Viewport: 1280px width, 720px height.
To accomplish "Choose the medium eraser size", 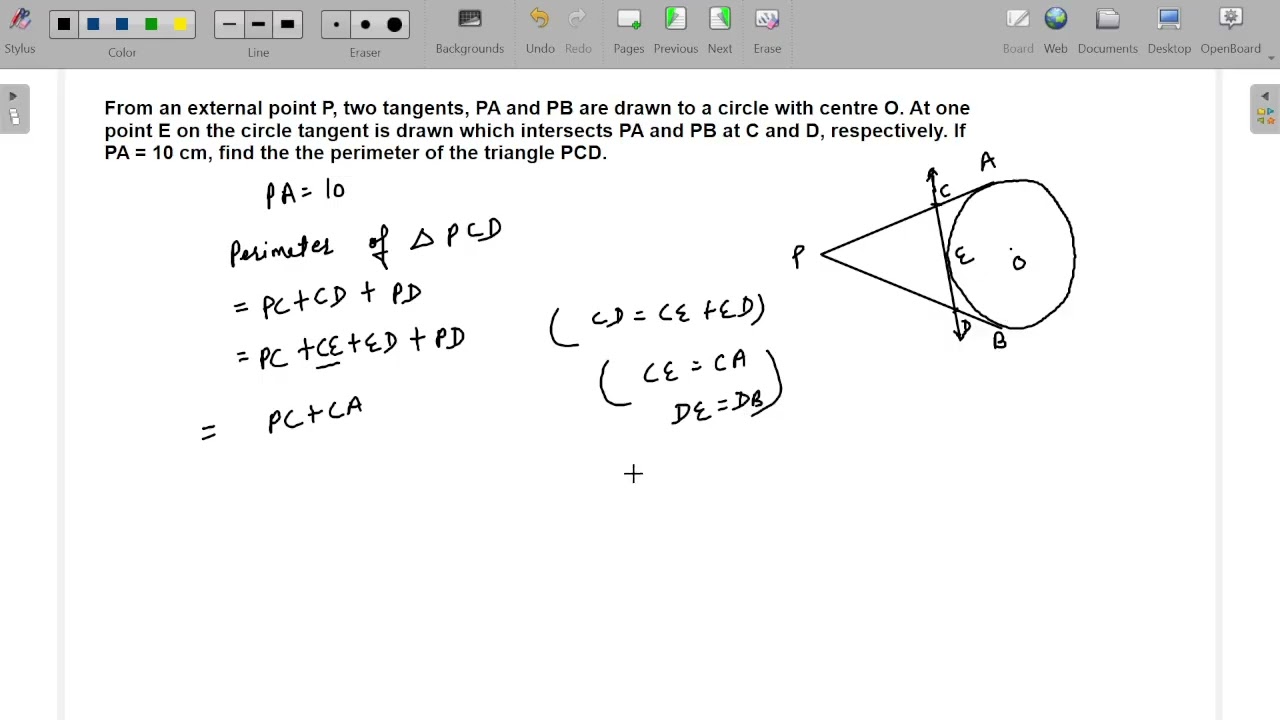I will pyautogui.click(x=365, y=24).
